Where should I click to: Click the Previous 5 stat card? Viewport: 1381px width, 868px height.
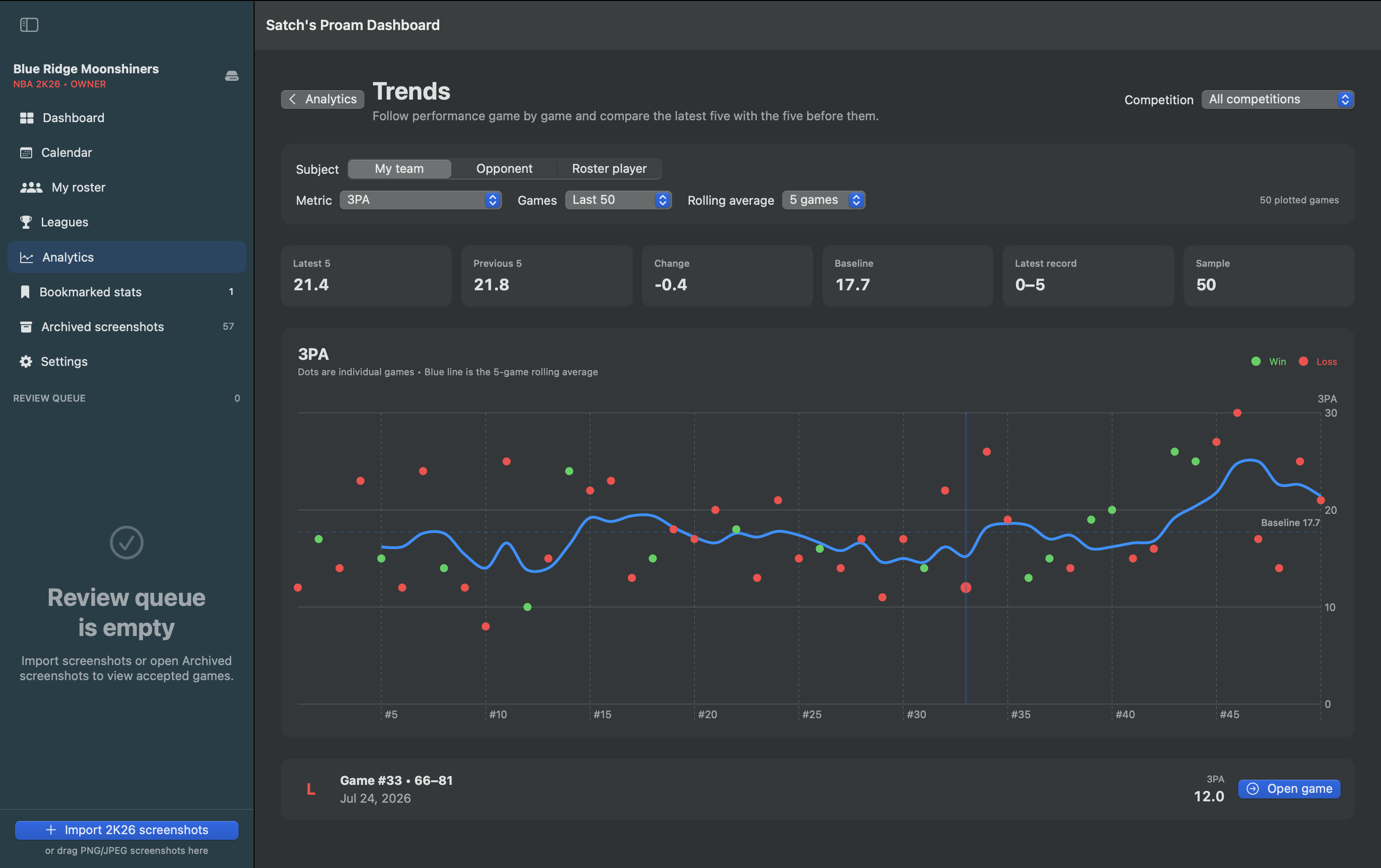tap(547, 276)
